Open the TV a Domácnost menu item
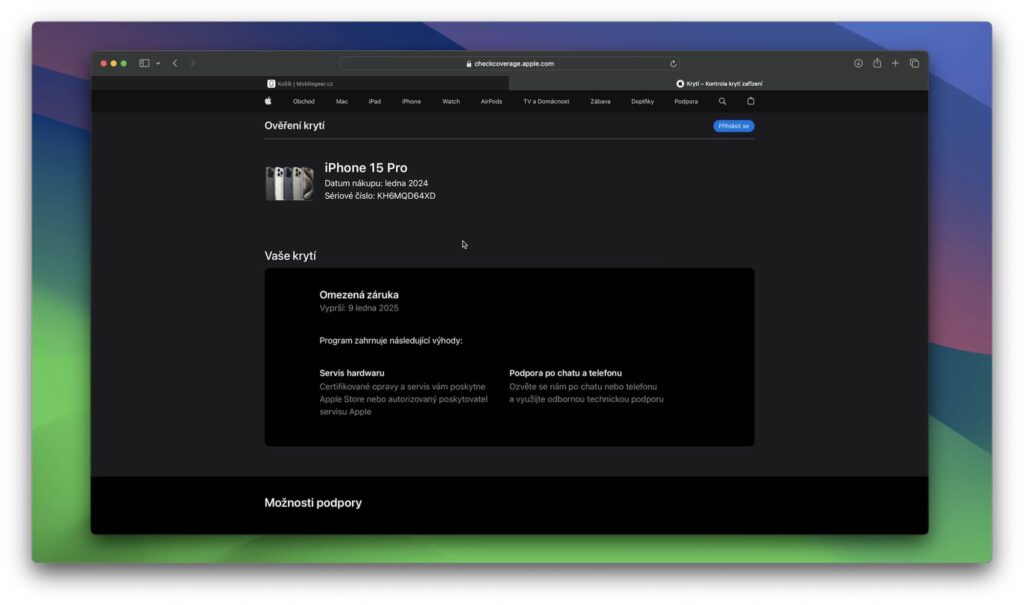This screenshot has width=1024, height=605. 546,101
